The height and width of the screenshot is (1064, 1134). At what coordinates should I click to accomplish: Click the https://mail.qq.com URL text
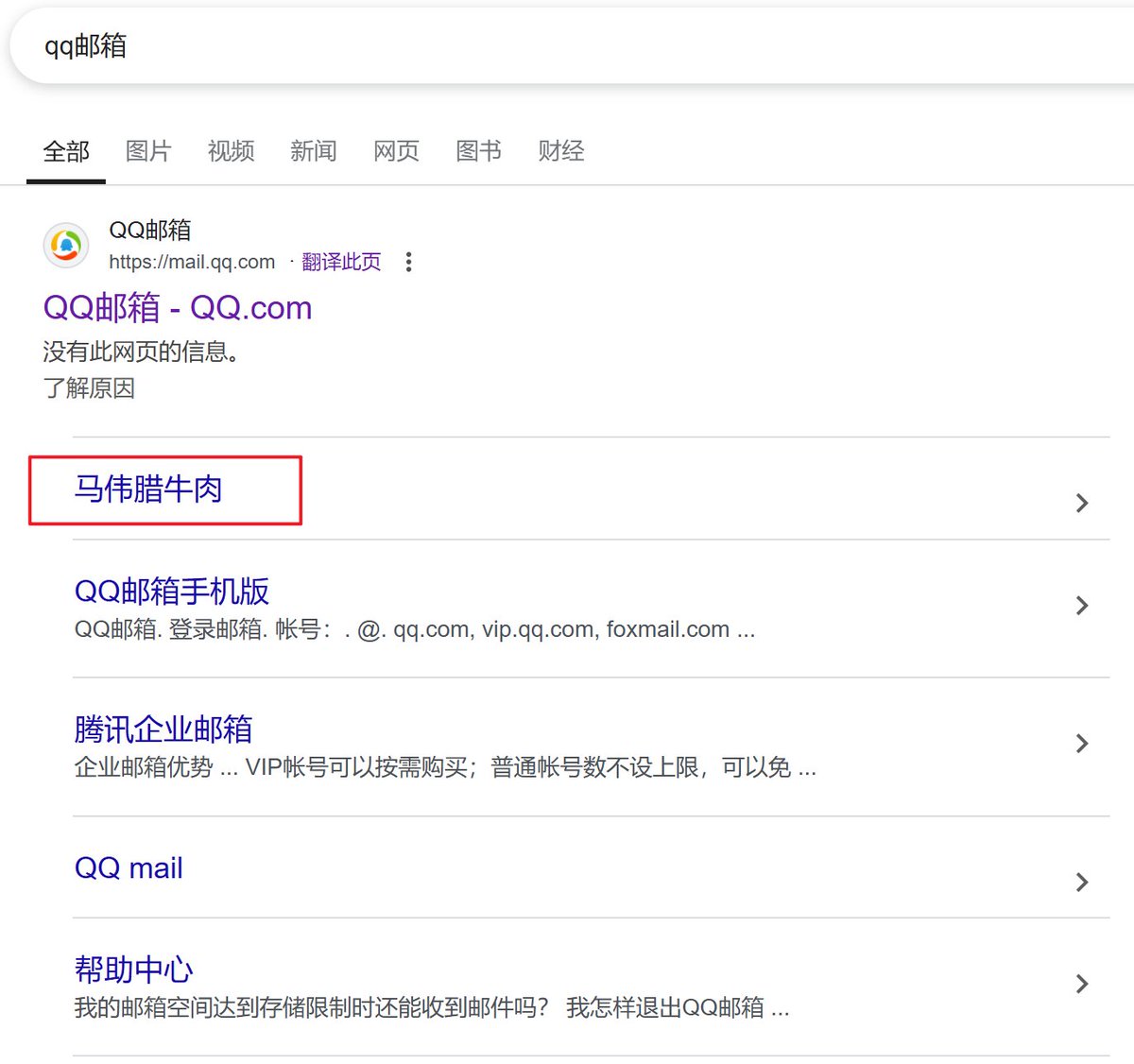[x=192, y=262]
